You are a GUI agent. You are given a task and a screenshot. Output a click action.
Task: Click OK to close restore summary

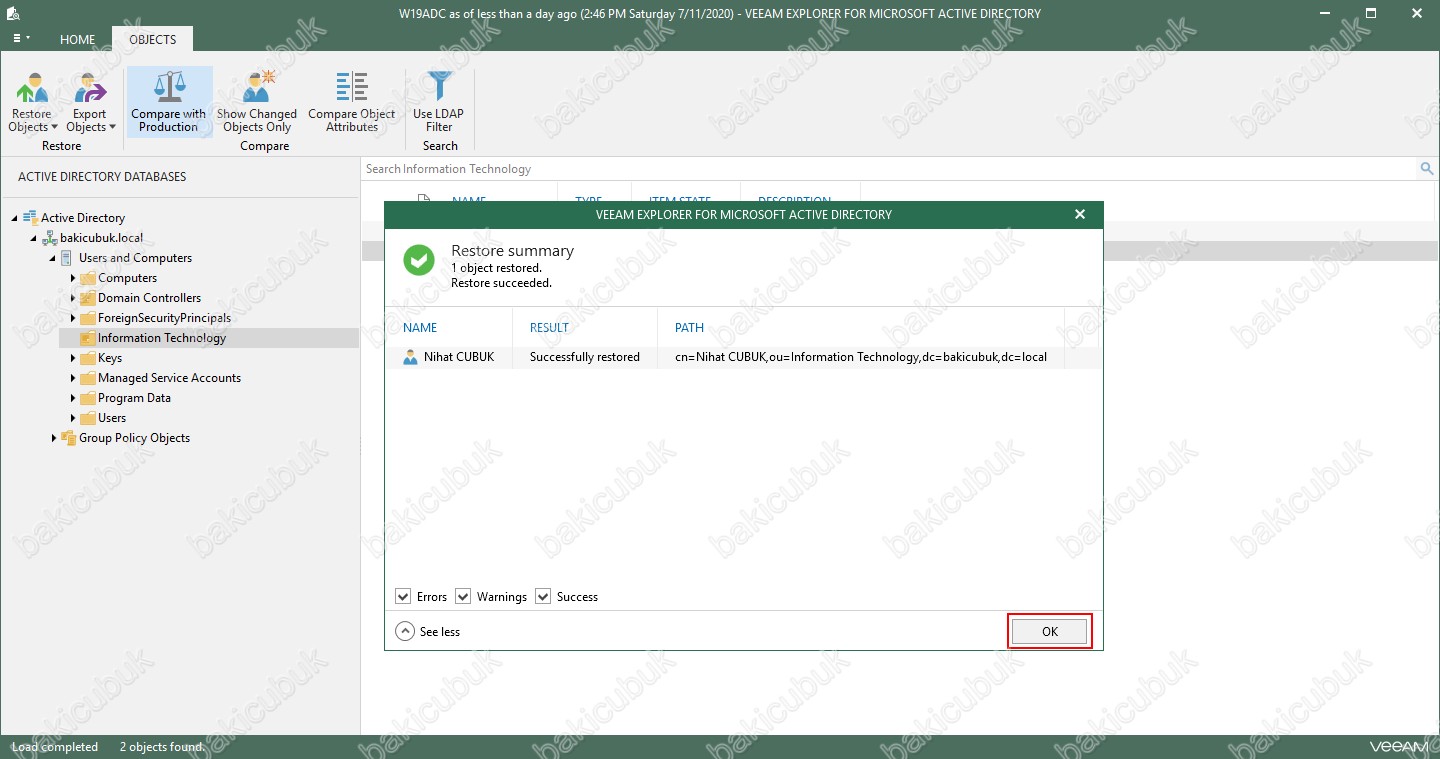(1049, 631)
